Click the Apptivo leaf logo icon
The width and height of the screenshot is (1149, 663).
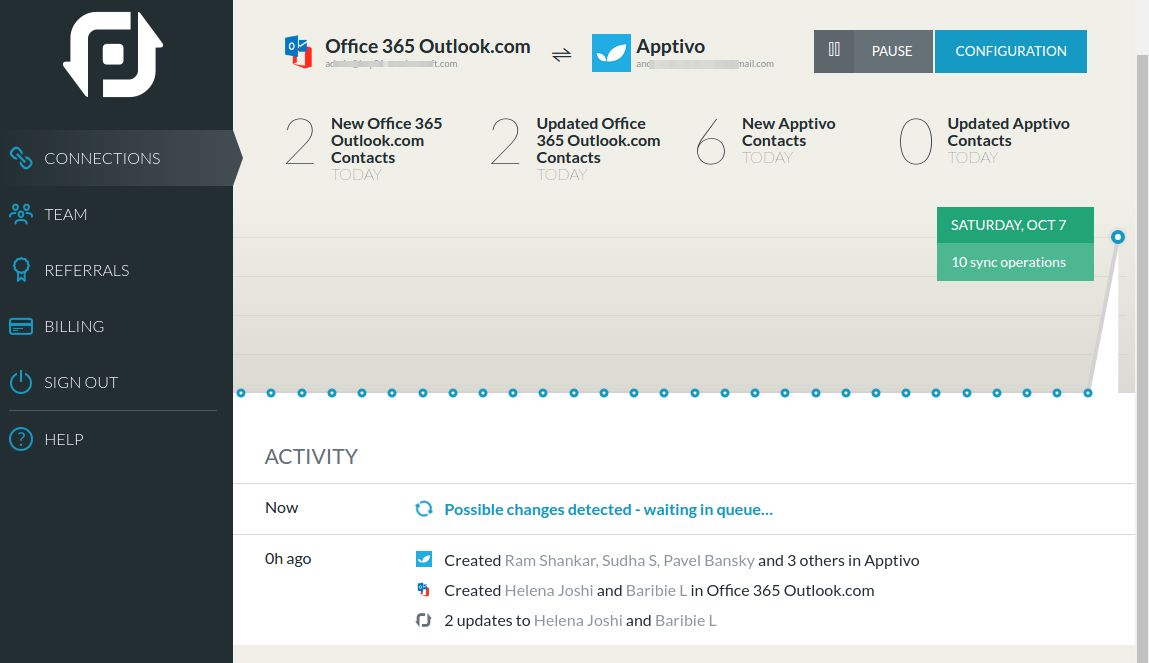click(611, 53)
